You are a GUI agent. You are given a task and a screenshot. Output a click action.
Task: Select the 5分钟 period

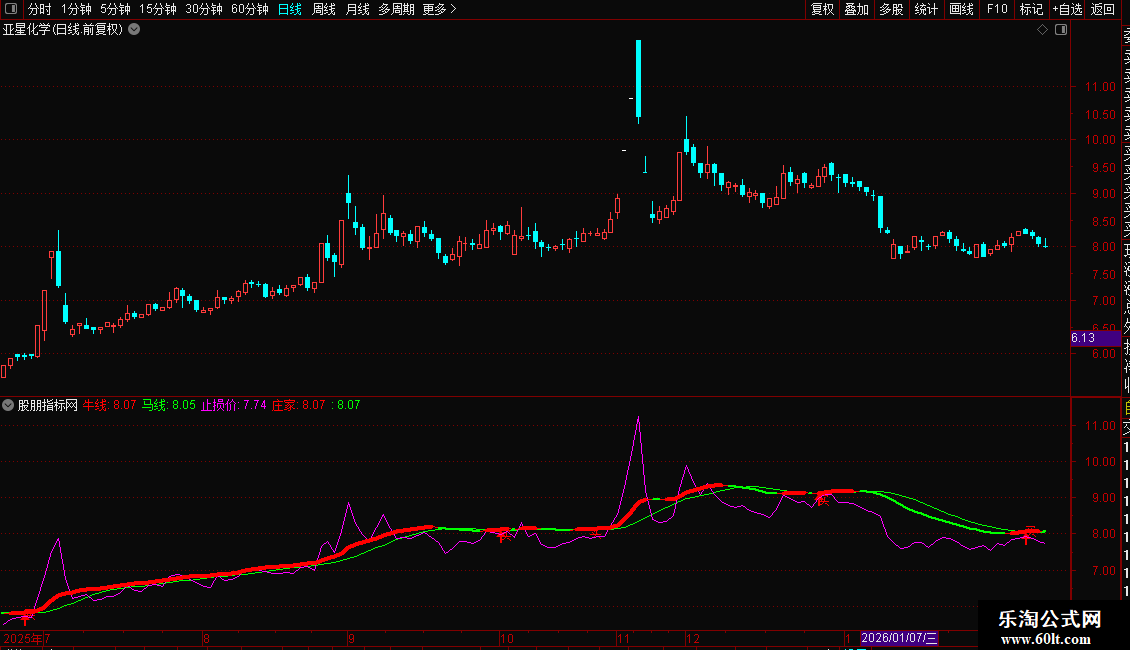coord(115,9)
